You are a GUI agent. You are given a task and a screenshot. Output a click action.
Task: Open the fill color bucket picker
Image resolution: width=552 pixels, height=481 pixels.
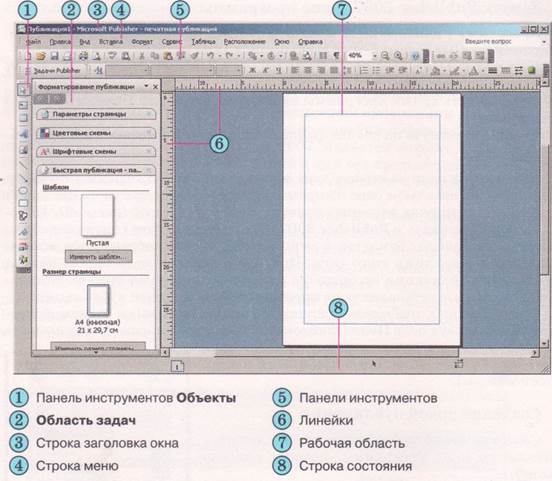pos(436,70)
